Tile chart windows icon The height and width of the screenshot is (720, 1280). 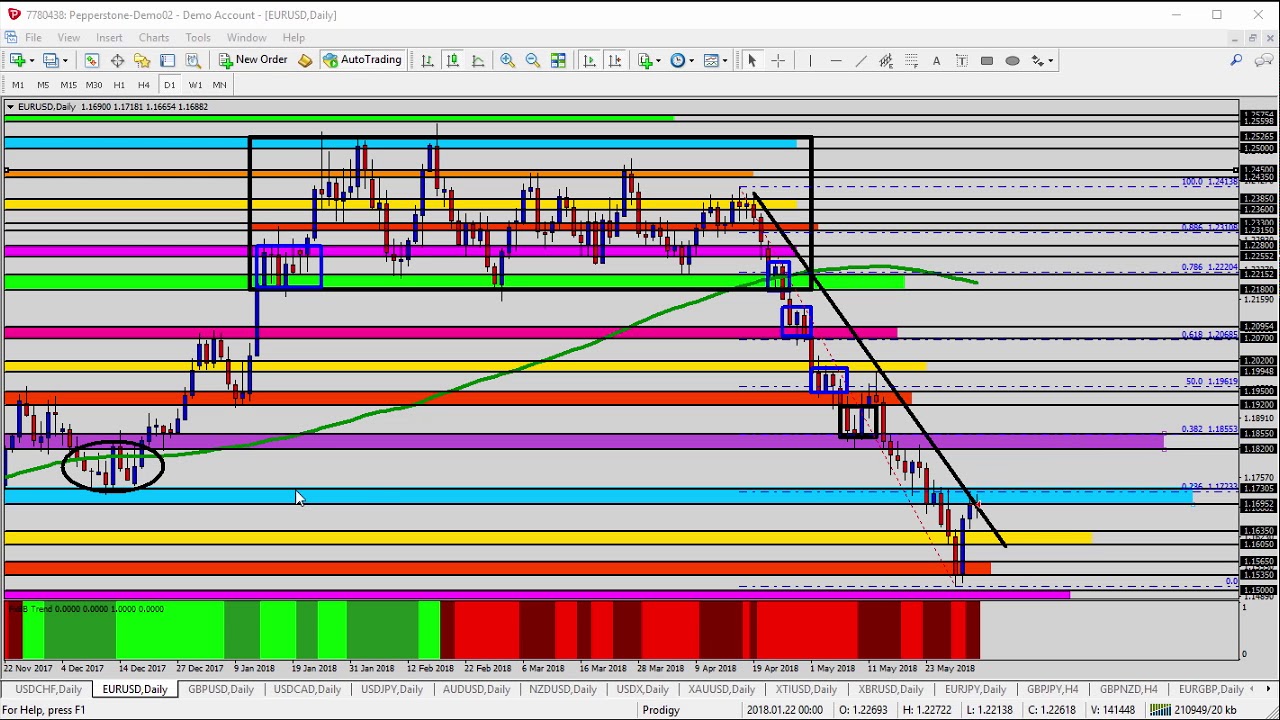(x=558, y=60)
